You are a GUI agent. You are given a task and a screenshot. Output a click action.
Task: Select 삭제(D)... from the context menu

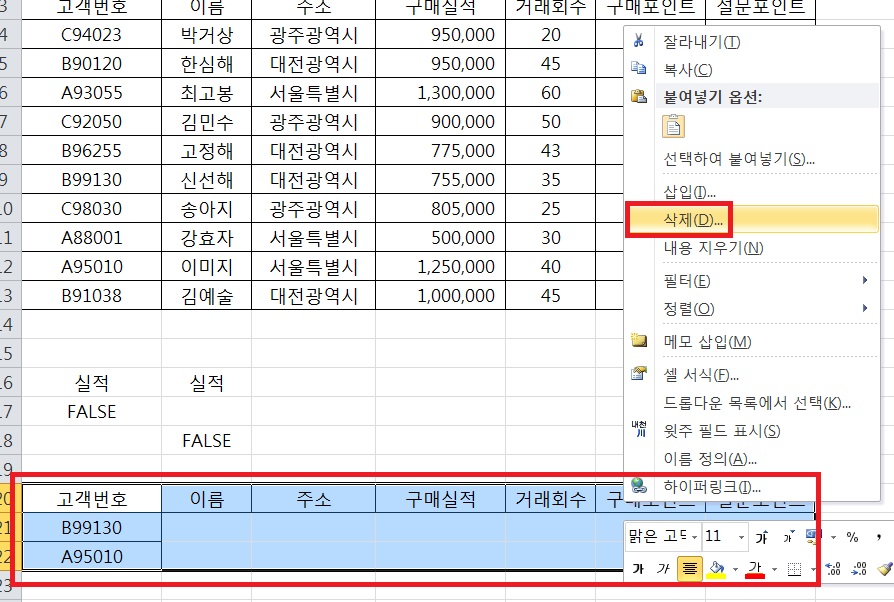coord(694,219)
